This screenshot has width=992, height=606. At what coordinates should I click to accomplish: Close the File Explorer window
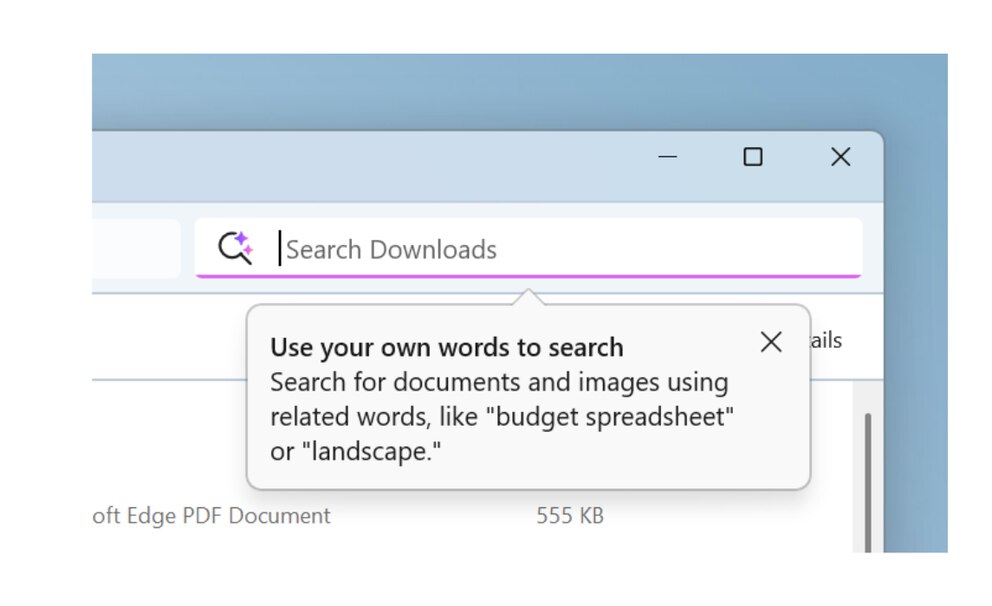tap(841, 156)
